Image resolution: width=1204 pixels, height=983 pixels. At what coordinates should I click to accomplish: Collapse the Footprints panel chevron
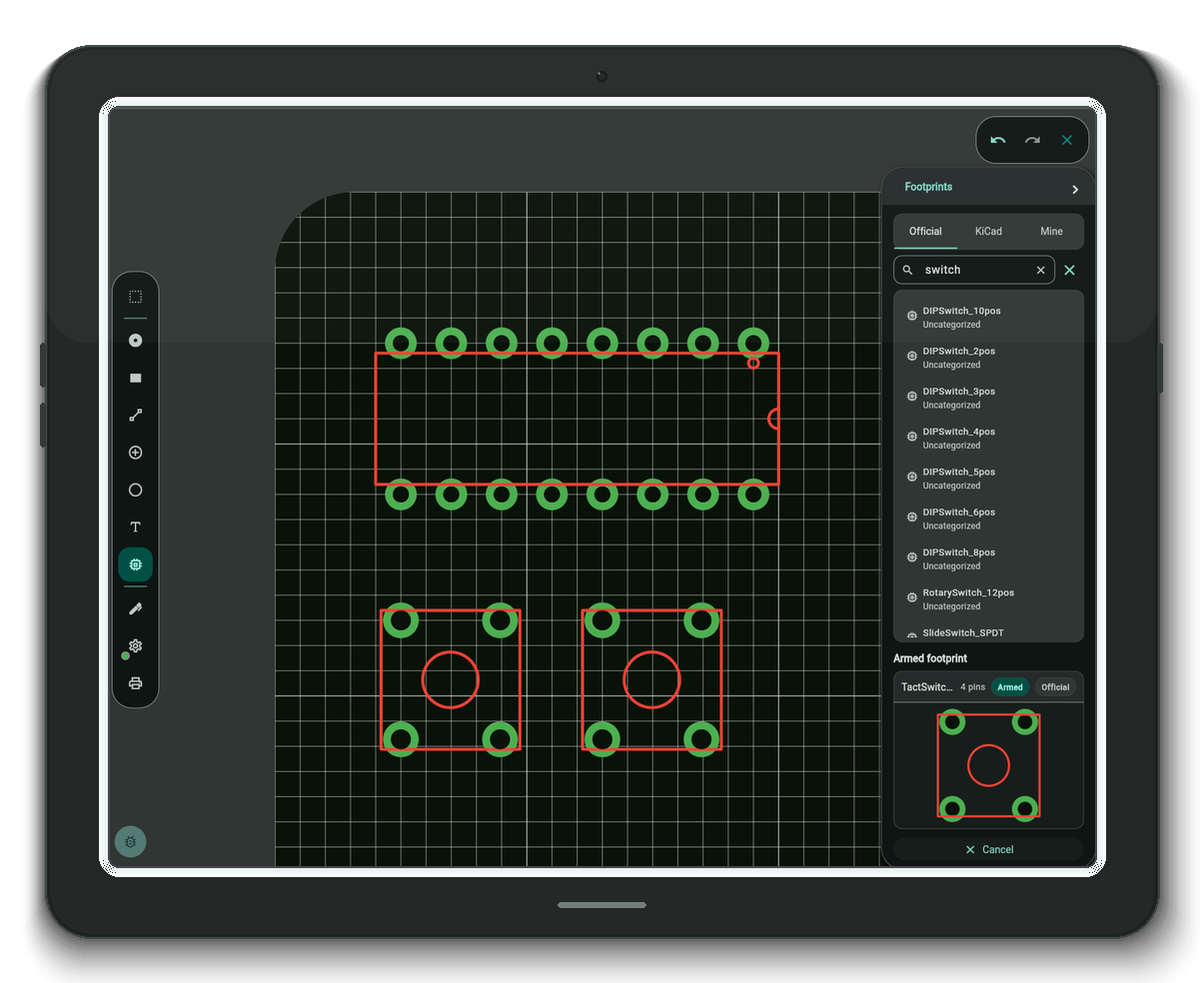tap(1075, 188)
